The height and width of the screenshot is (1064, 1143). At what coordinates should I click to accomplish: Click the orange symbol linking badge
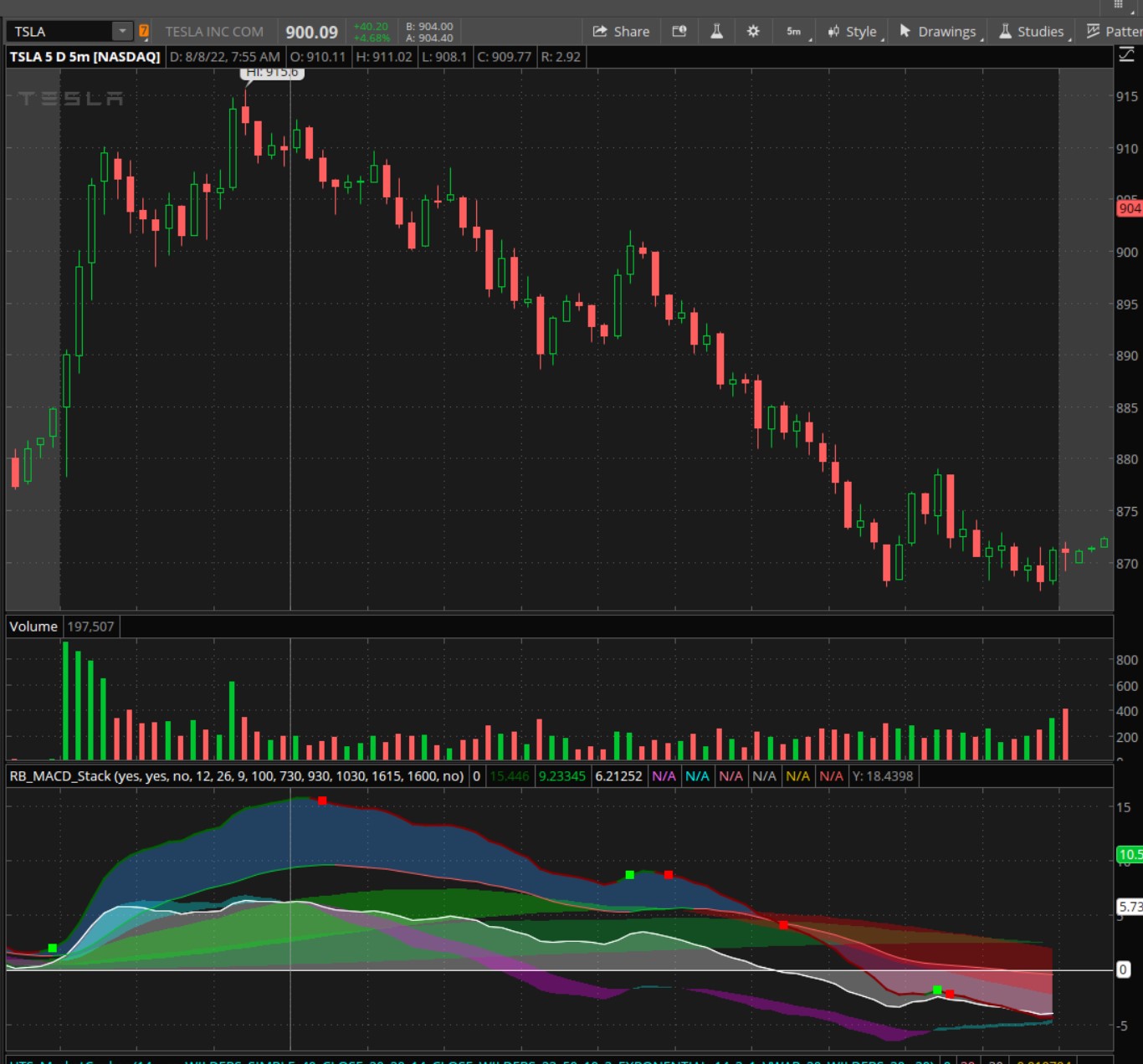(x=144, y=32)
